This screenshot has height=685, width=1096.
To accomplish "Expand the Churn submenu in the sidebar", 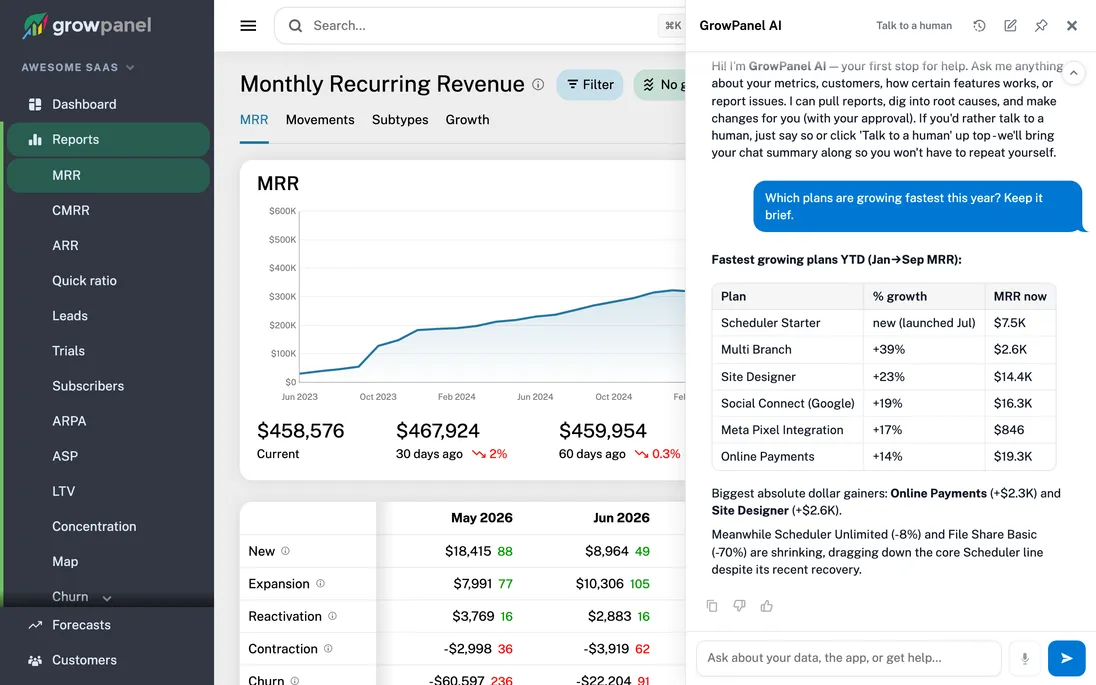I will (x=107, y=598).
